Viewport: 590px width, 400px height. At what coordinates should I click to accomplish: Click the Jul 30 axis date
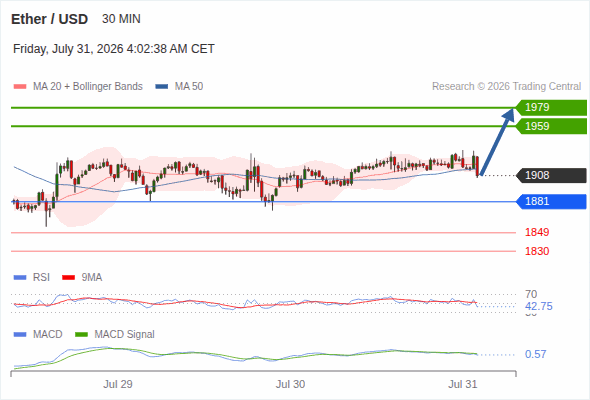(x=290, y=384)
